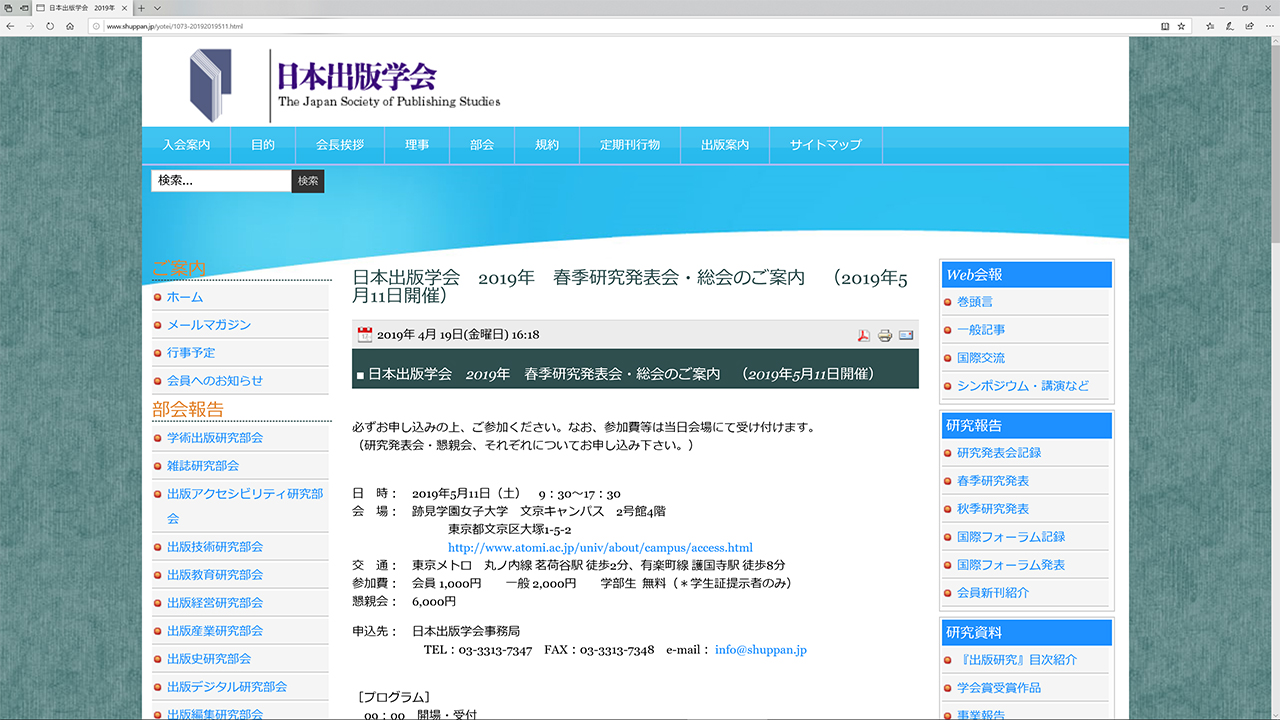The image size is (1280, 720).
Task: Click the browser forward arrow
Action: pyautogui.click(x=30, y=26)
